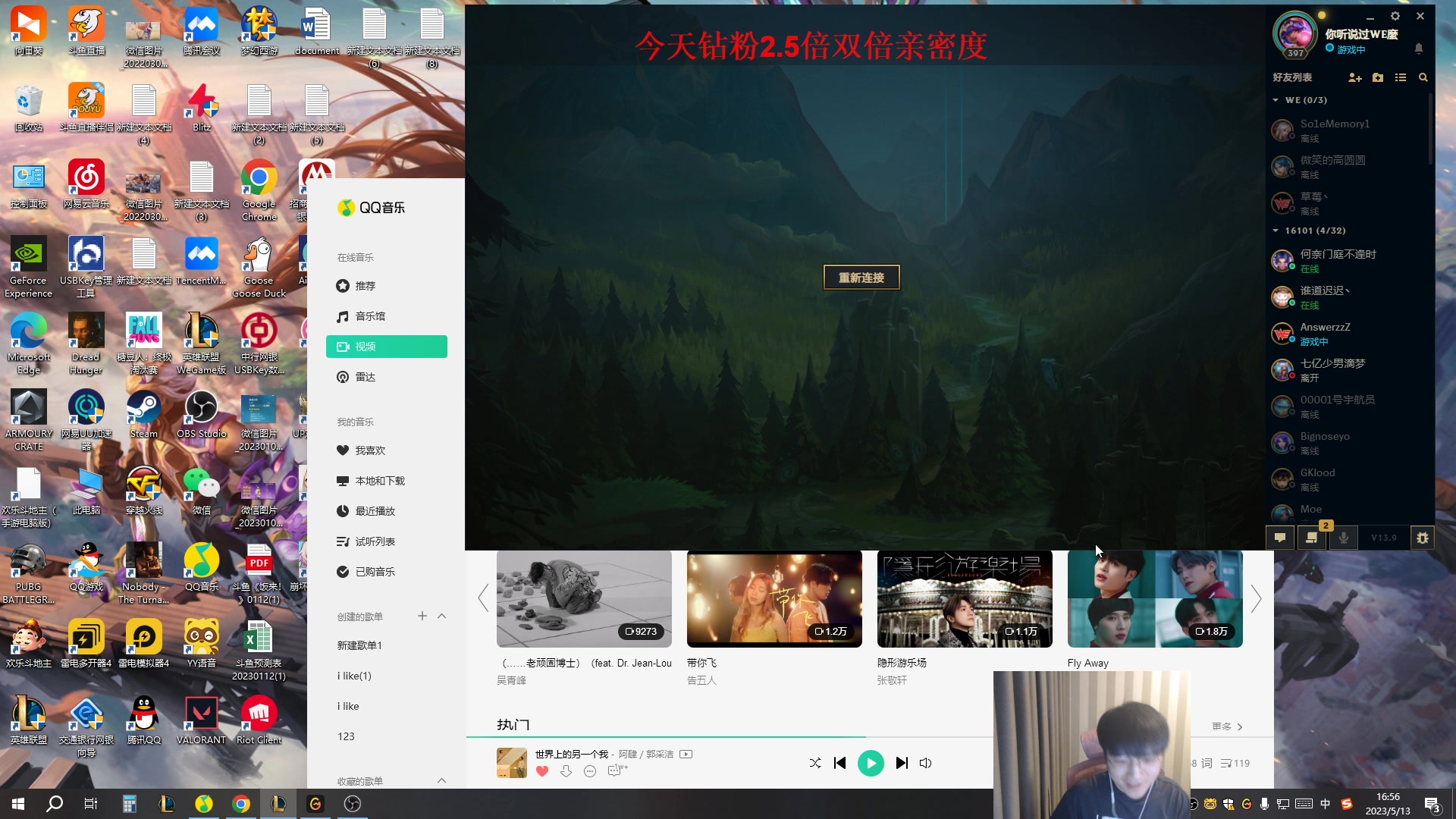Toggle the red heart favorite on current song
This screenshot has width=1456, height=819.
(x=542, y=771)
